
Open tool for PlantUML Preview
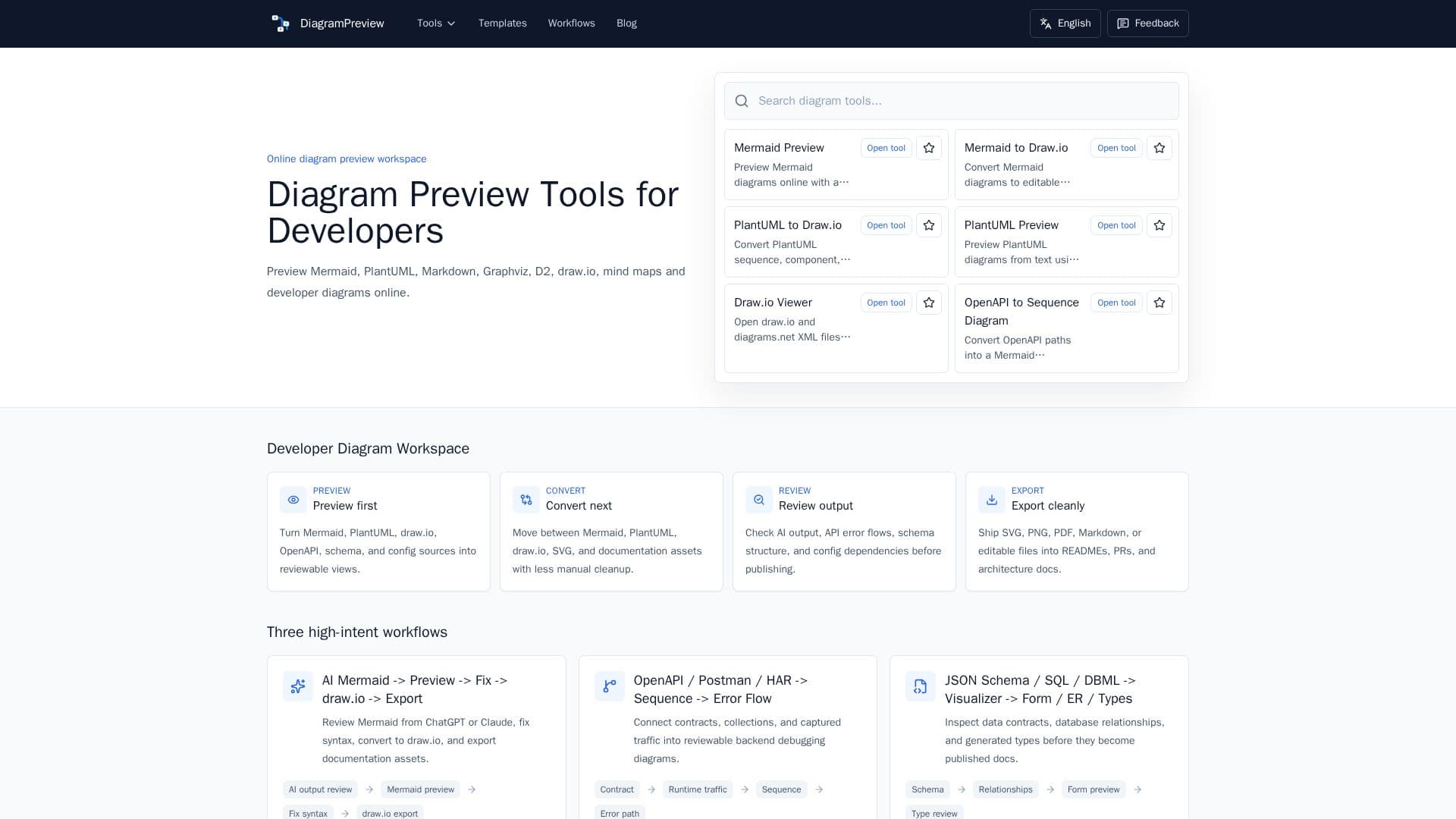click(x=1116, y=225)
